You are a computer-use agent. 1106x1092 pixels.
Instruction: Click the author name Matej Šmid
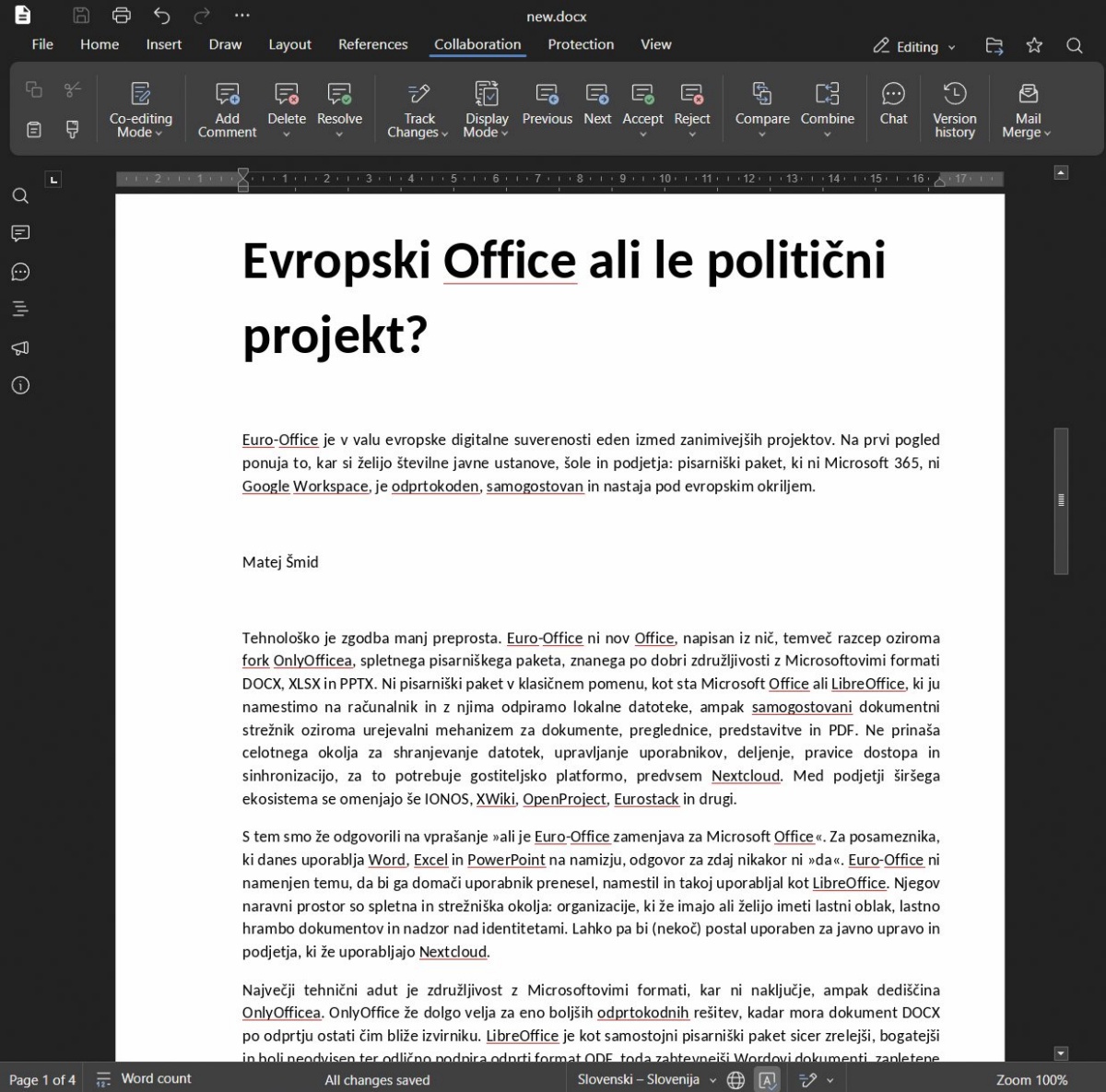click(x=280, y=561)
